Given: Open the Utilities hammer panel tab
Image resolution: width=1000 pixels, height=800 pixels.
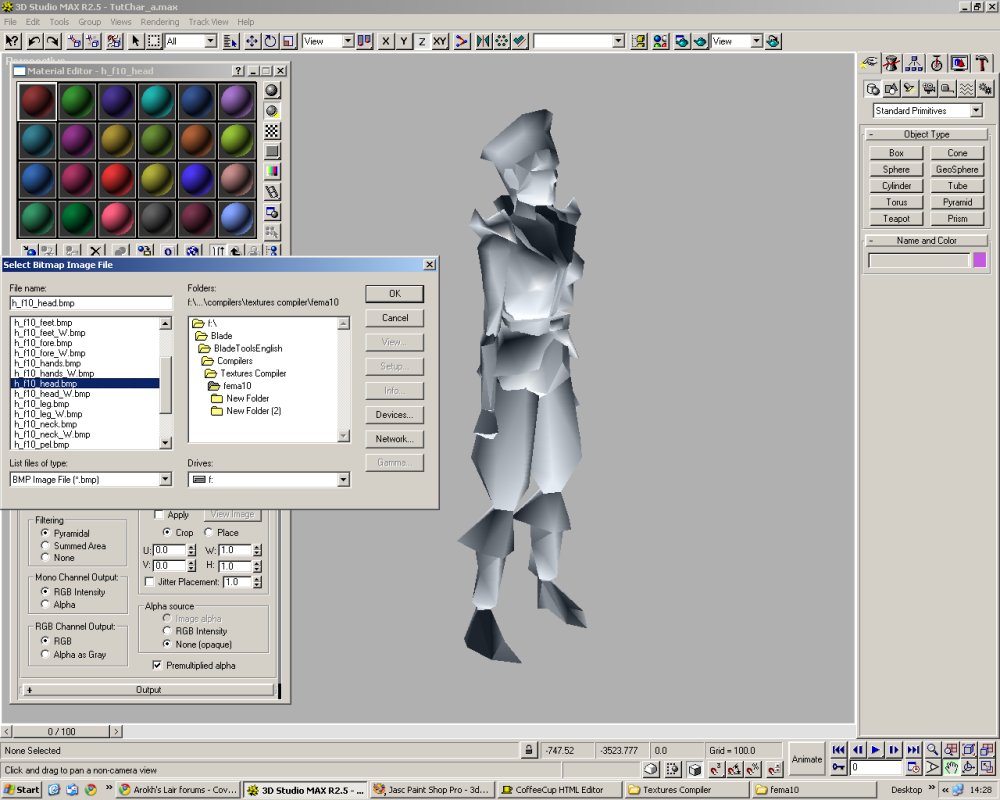Looking at the screenshot, I should coord(982,63).
